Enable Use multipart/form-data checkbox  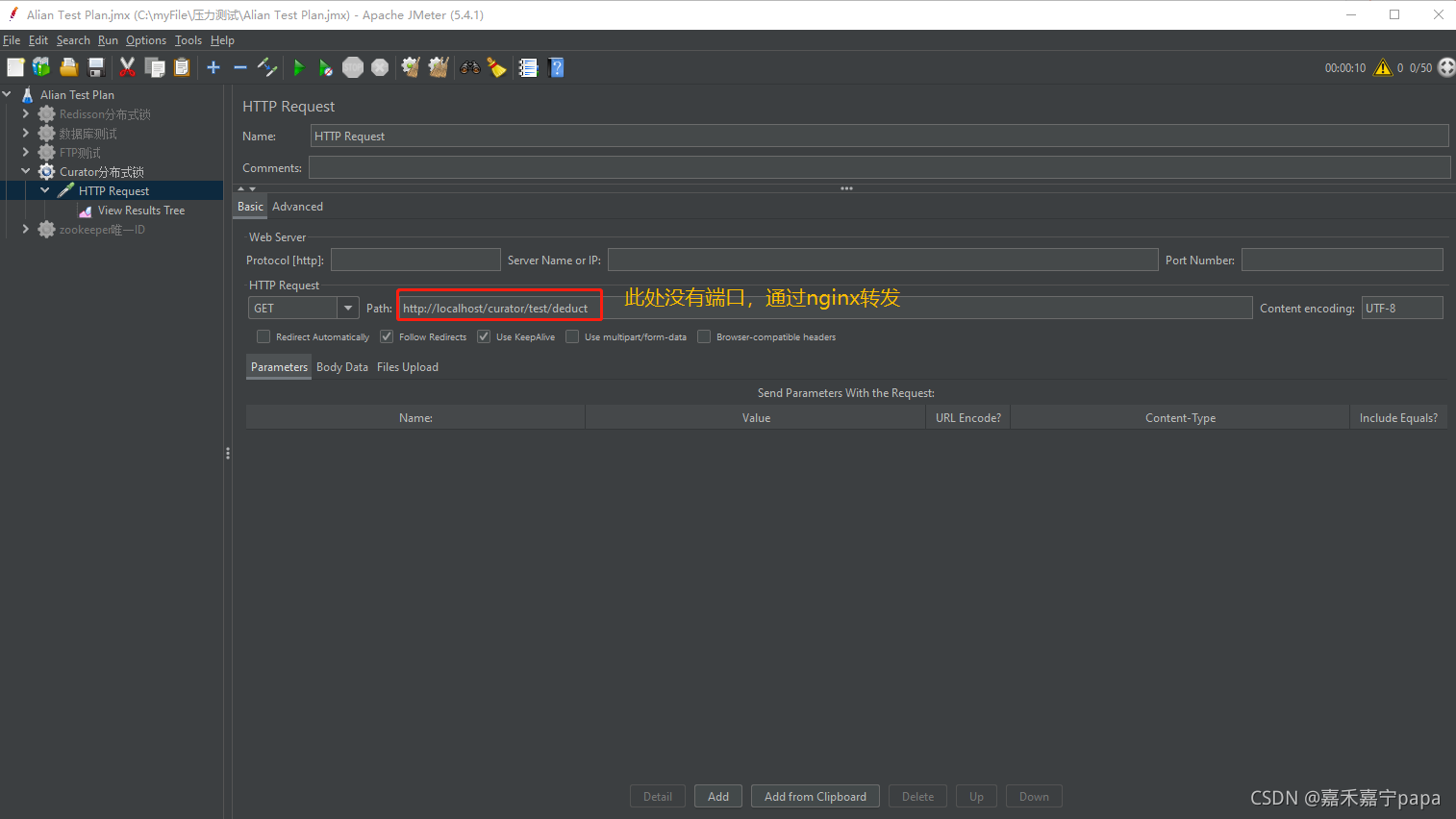tap(572, 336)
